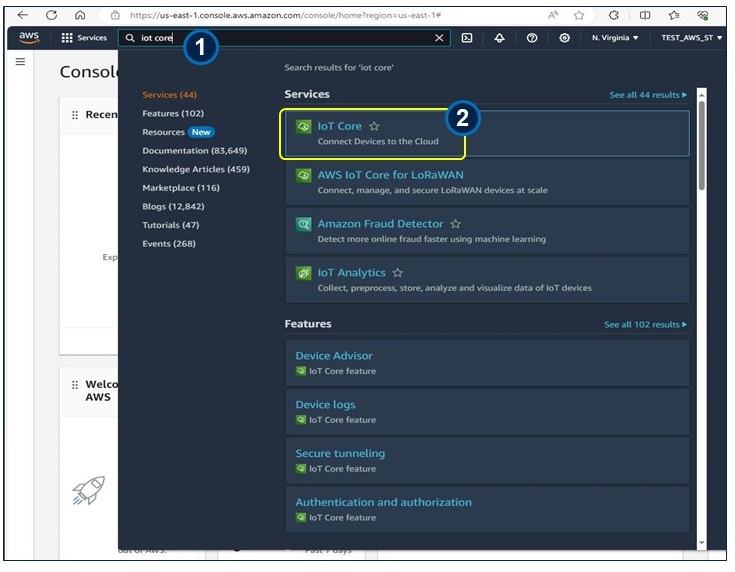Image resolution: width=735 pixels, height=572 pixels.
Task: Click scrollbar up arrow in results
Action: tap(702, 95)
